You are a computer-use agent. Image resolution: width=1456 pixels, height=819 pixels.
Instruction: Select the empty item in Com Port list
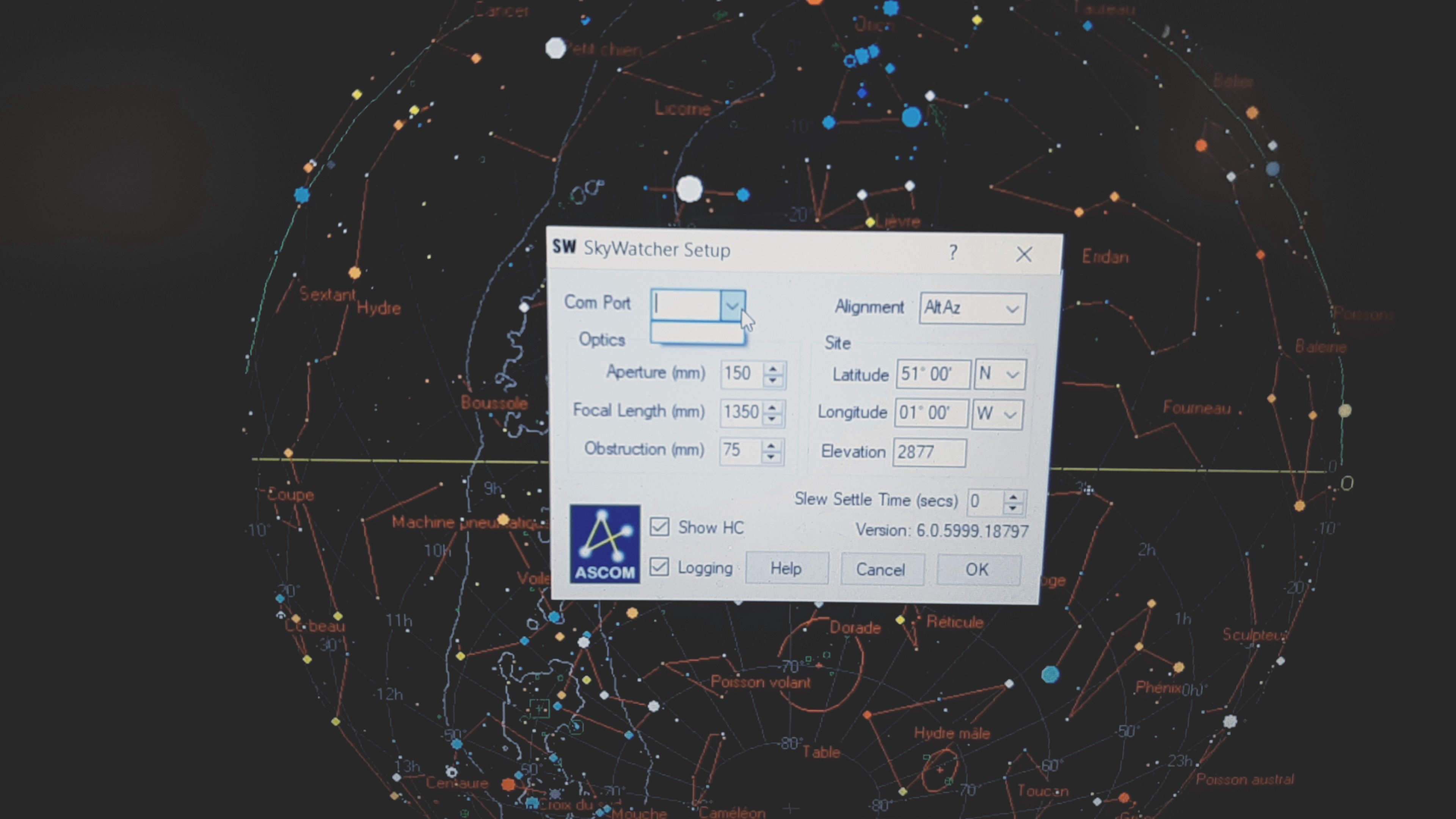(697, 333)
